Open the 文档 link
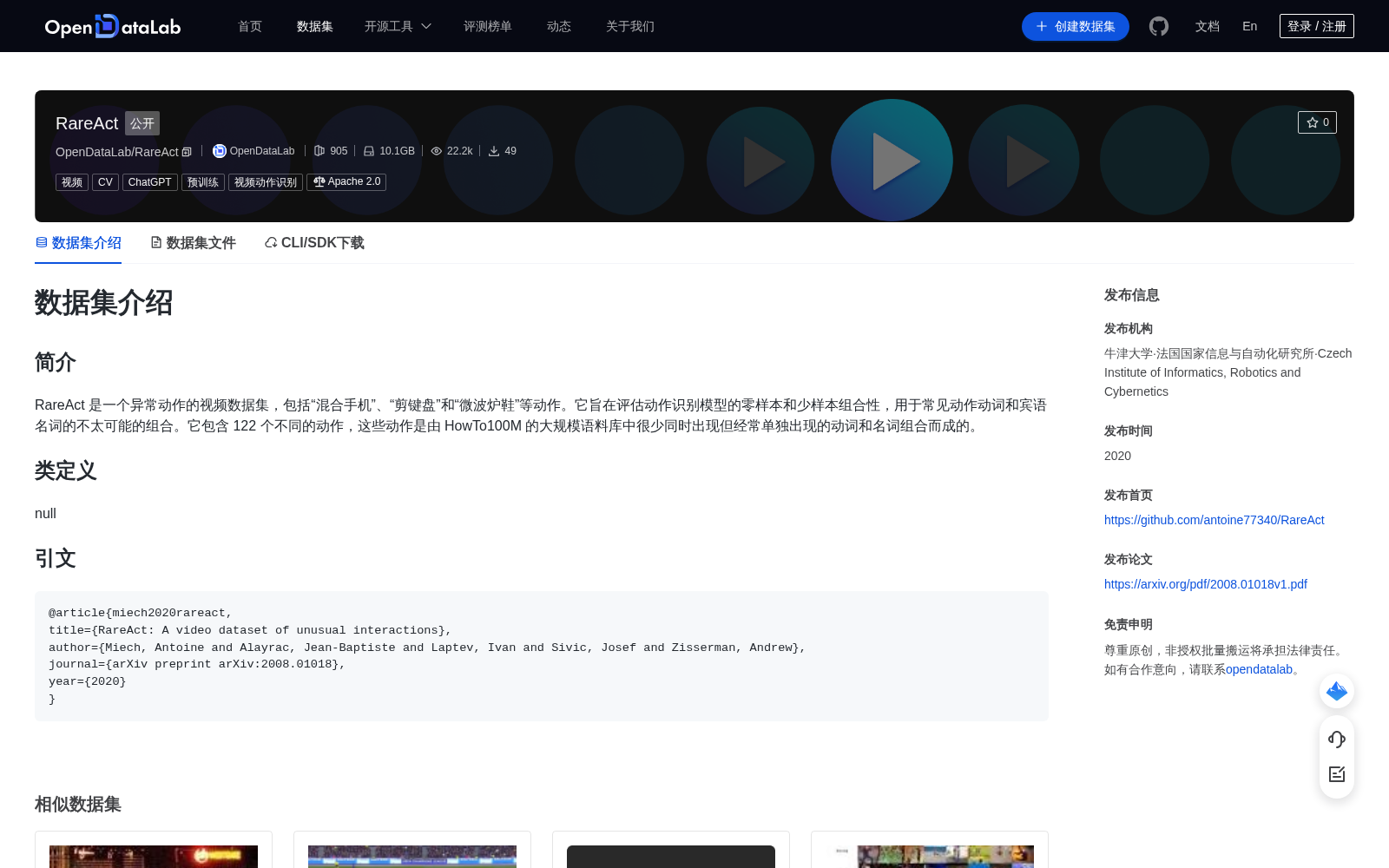This screenshot has width=1389, height=868. 1208,26
